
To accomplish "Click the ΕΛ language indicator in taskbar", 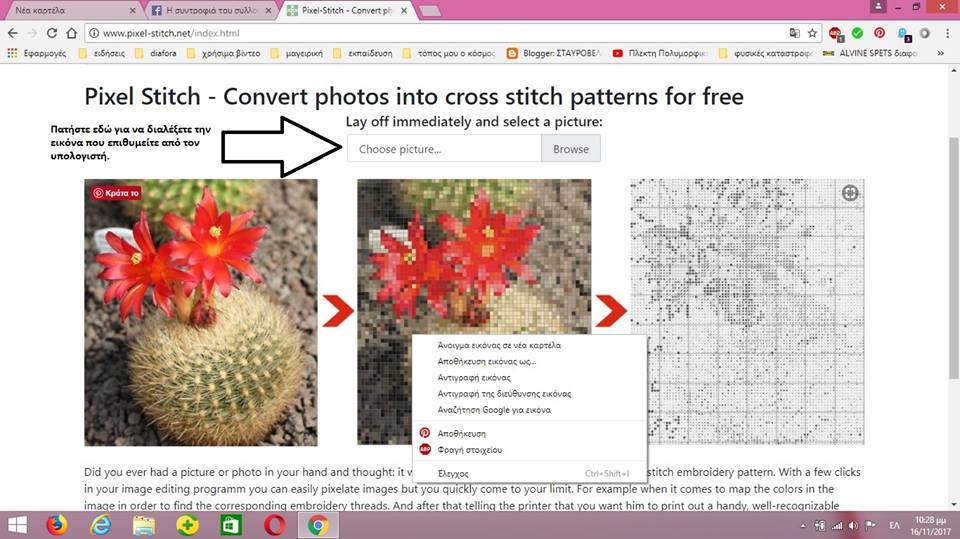I will tap(894, 526).
